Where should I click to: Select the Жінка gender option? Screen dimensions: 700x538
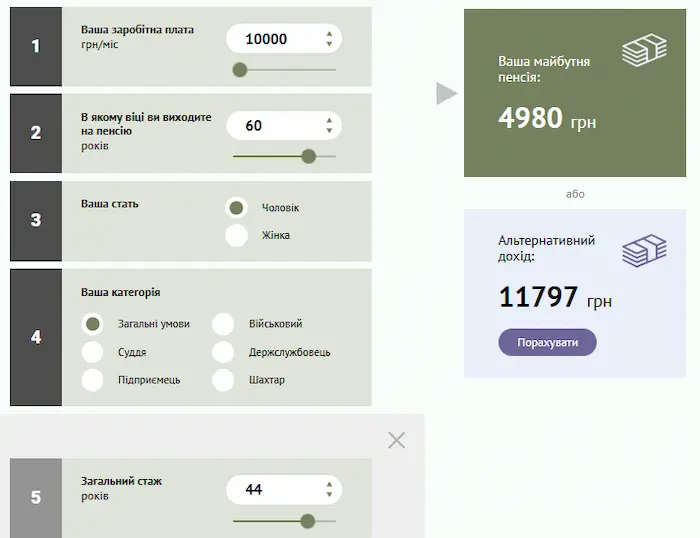(236, 235)
